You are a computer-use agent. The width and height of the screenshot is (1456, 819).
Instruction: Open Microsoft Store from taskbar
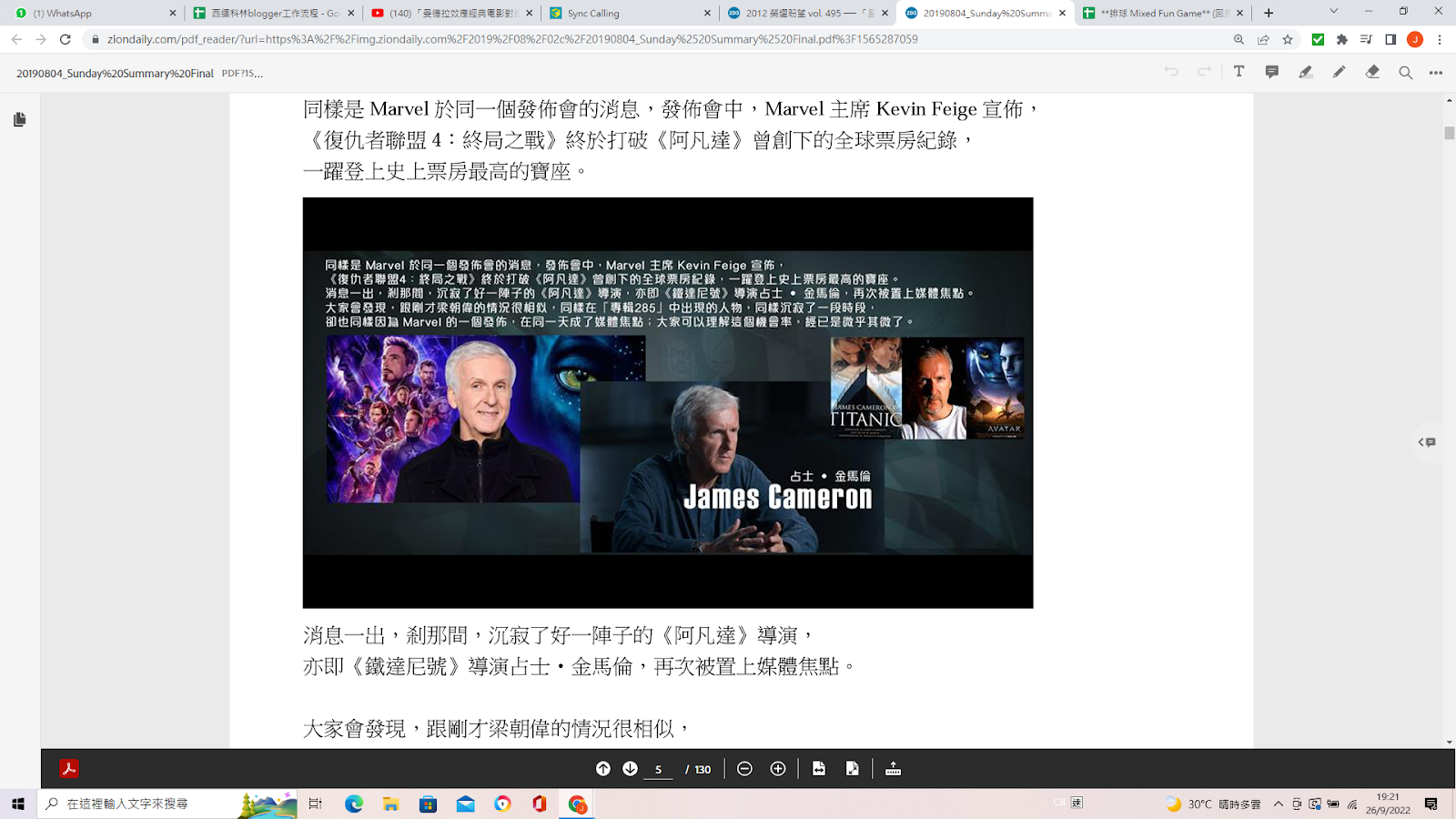(429, 804)
